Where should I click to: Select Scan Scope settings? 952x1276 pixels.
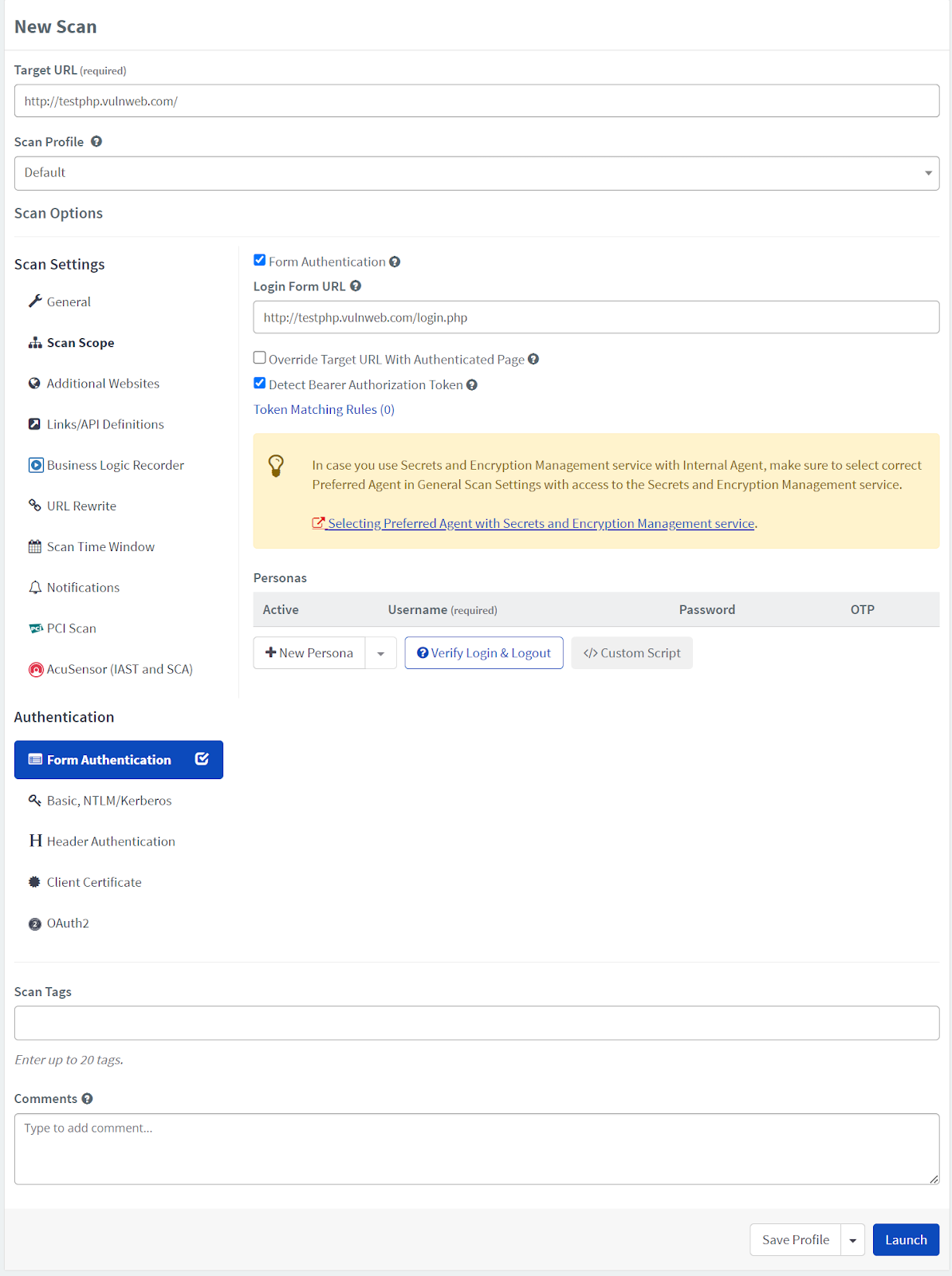[x=81, y=342]
